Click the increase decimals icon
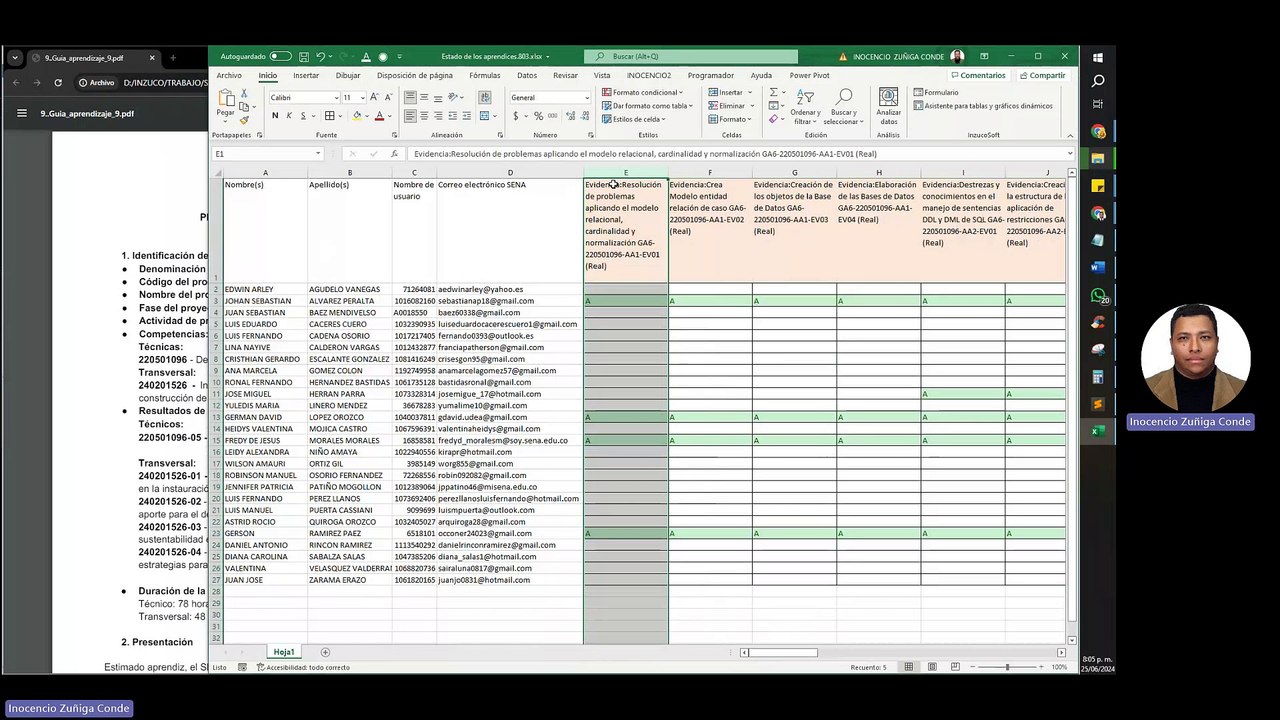This screenshot has width=1280, height=720. pyautogui.click(x=569, y=116)
